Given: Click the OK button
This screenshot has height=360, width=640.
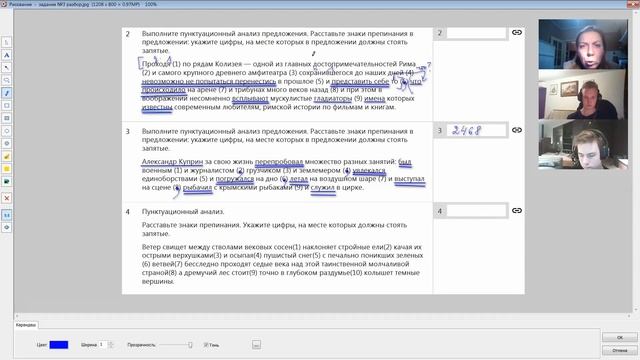Looking at the screenshot, I should (x=620, y=338).
